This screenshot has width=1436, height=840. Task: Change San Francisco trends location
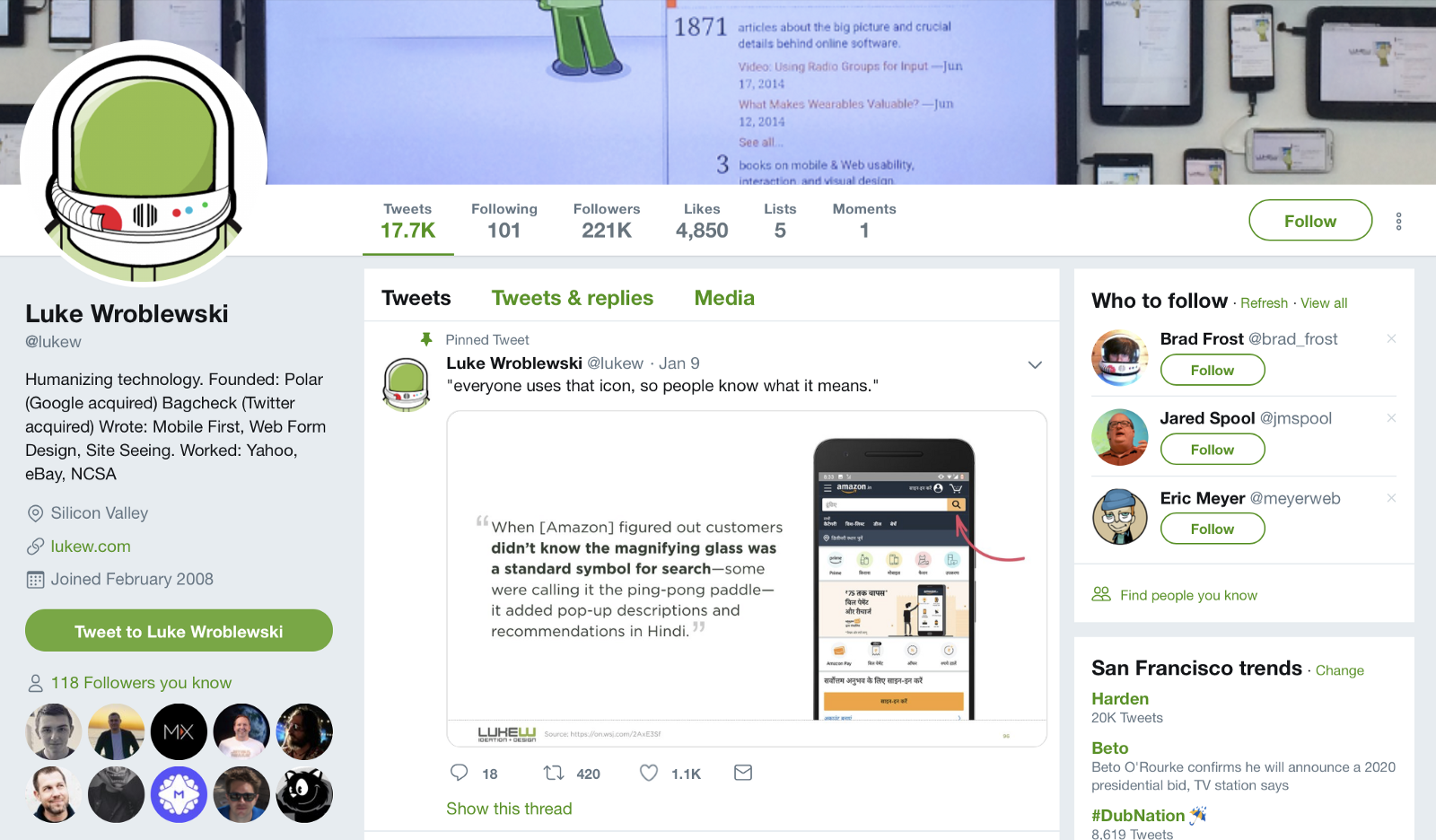click(1340, 670)
